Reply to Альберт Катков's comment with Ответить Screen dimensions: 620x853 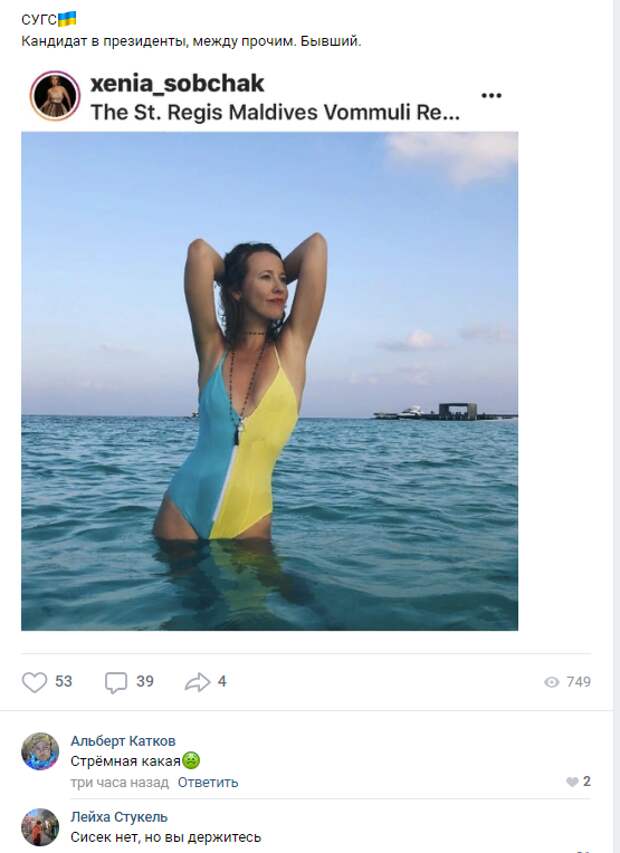(x=208, y=782)
